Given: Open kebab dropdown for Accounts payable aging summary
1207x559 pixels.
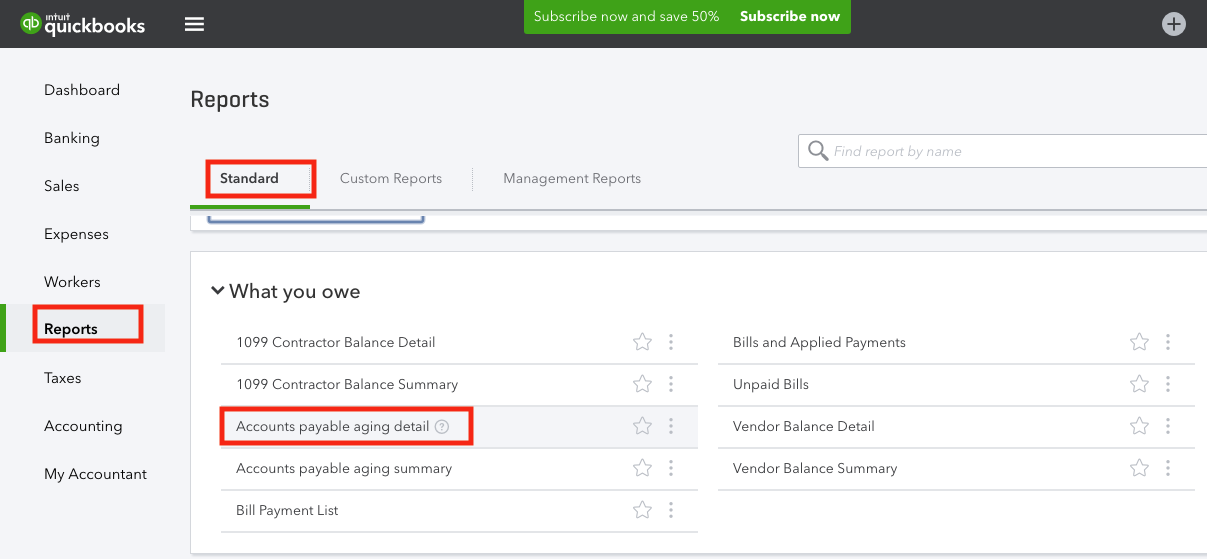Looking at the screenshot, I should (671, 468).
